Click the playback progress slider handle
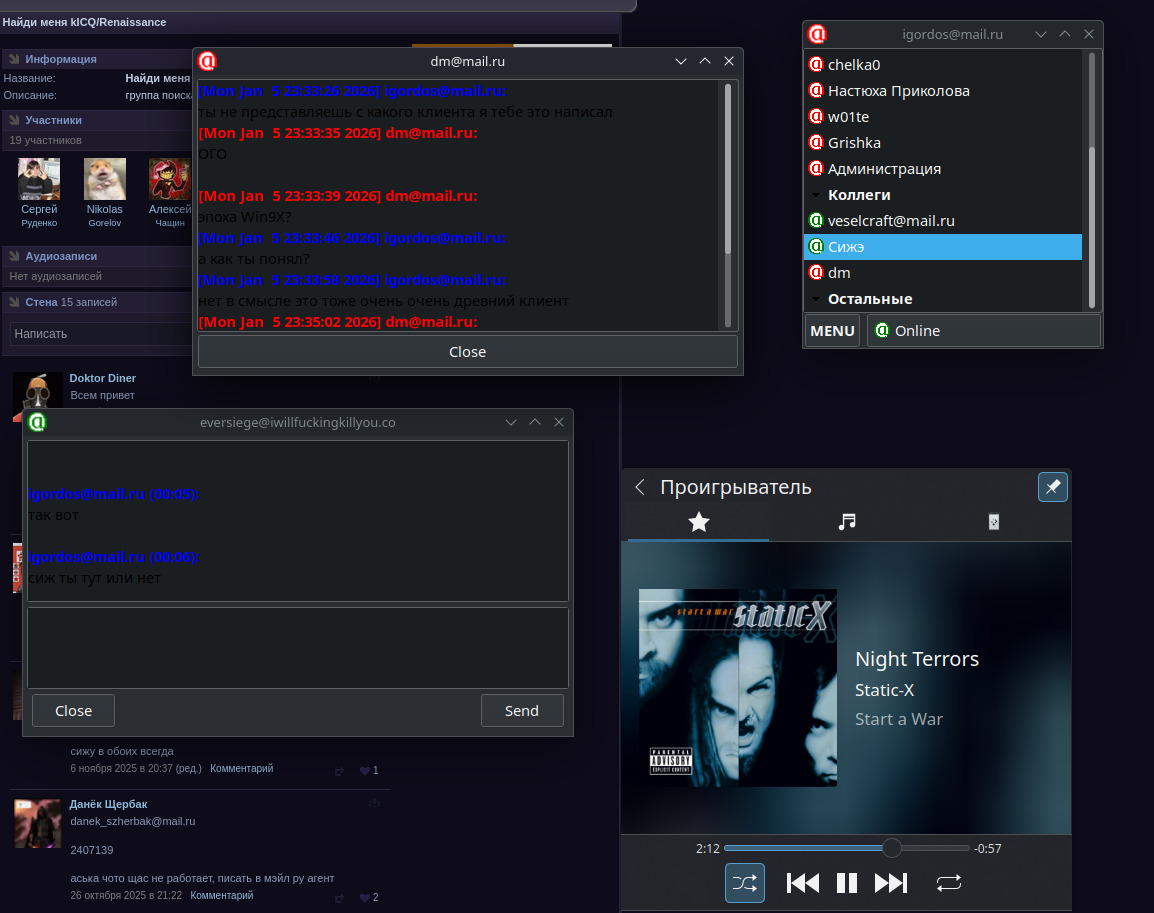Image resolution: width=1154 pixels, height=913 pixels. [x=891, y=848]
